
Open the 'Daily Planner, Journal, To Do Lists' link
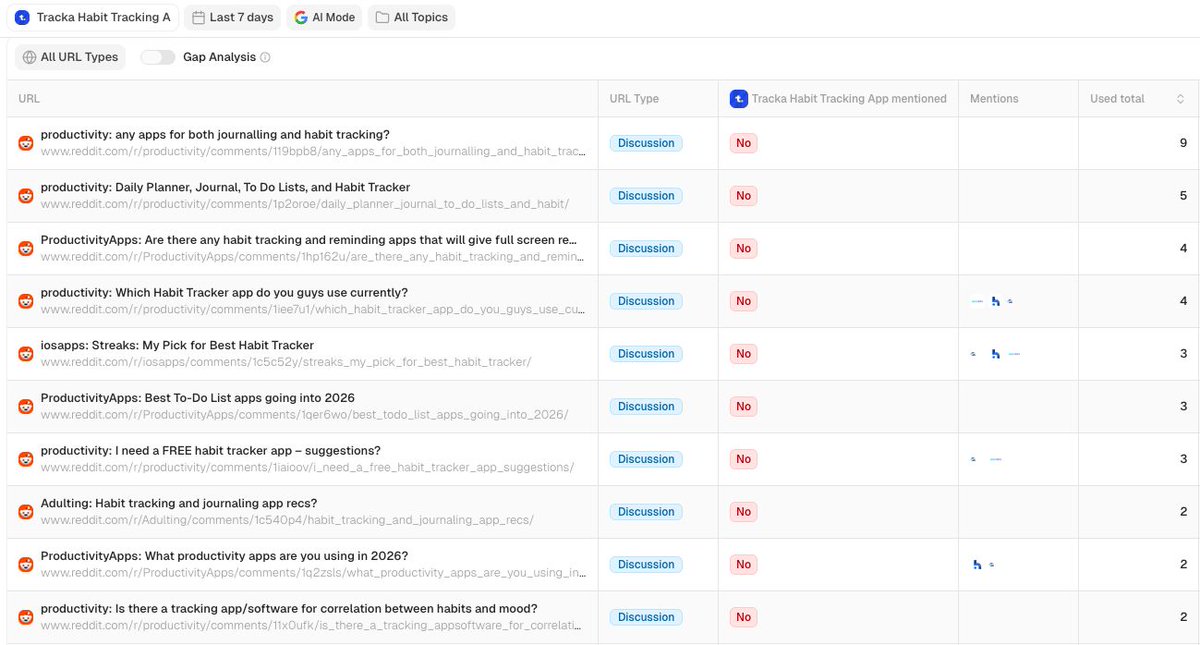point(225,187)
